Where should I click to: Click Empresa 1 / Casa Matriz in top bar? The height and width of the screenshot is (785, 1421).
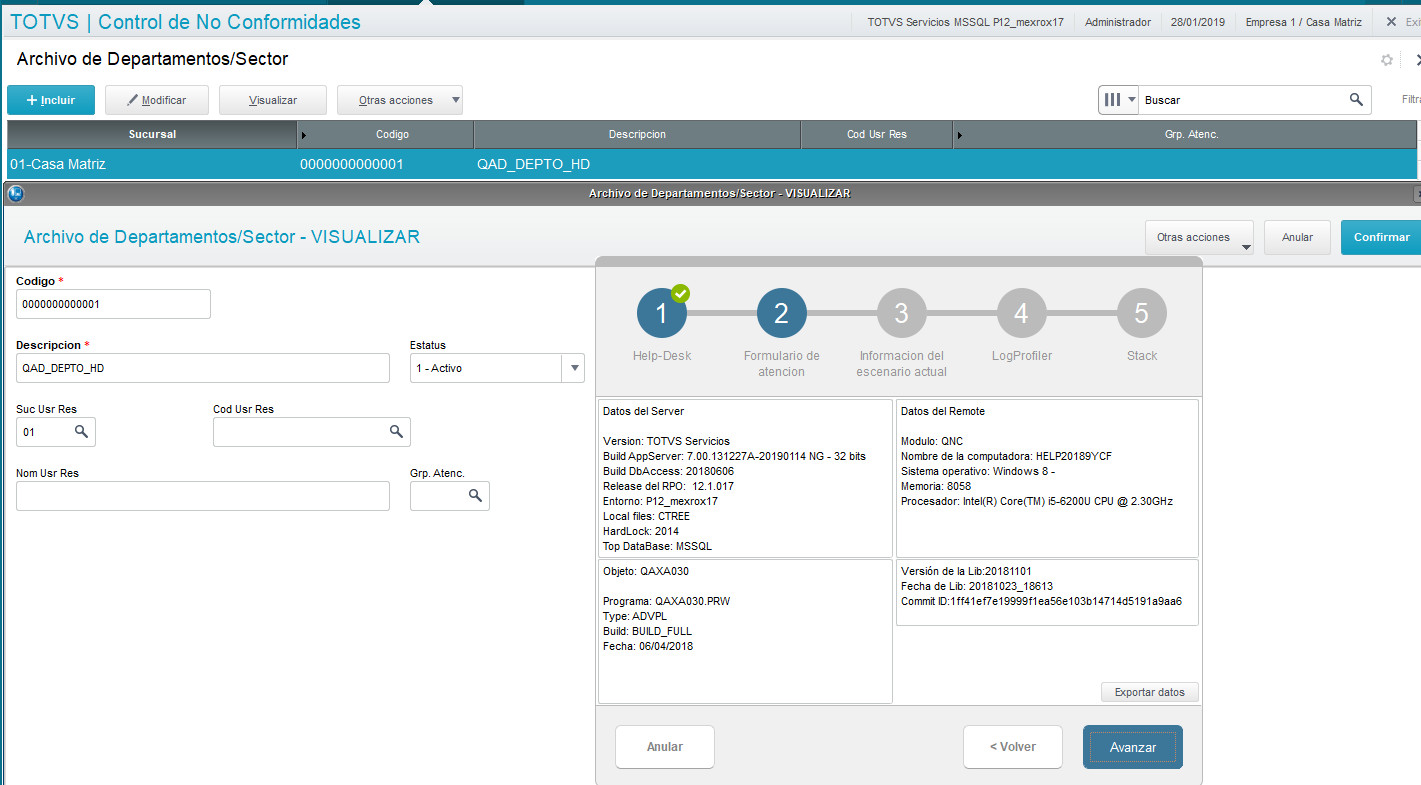[x=1303, y=22]
